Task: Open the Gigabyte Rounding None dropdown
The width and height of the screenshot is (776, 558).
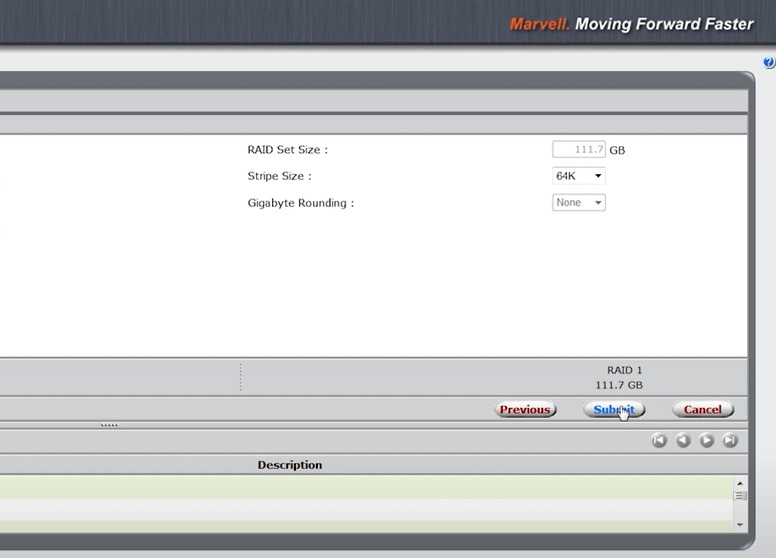Action: click(579, 202)
